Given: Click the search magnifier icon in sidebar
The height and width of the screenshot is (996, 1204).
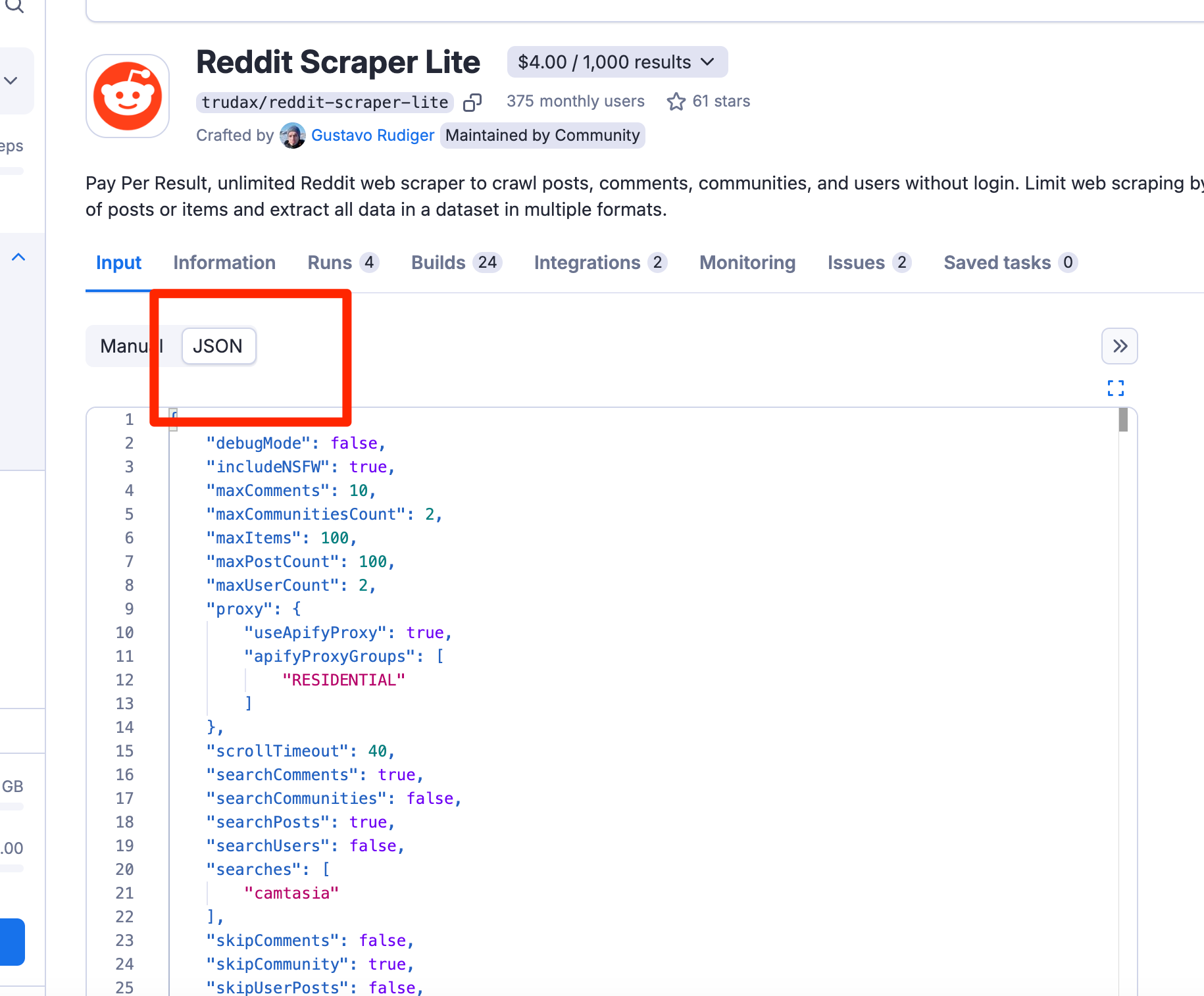Looking at the screenshot, I should click(14, 7).
